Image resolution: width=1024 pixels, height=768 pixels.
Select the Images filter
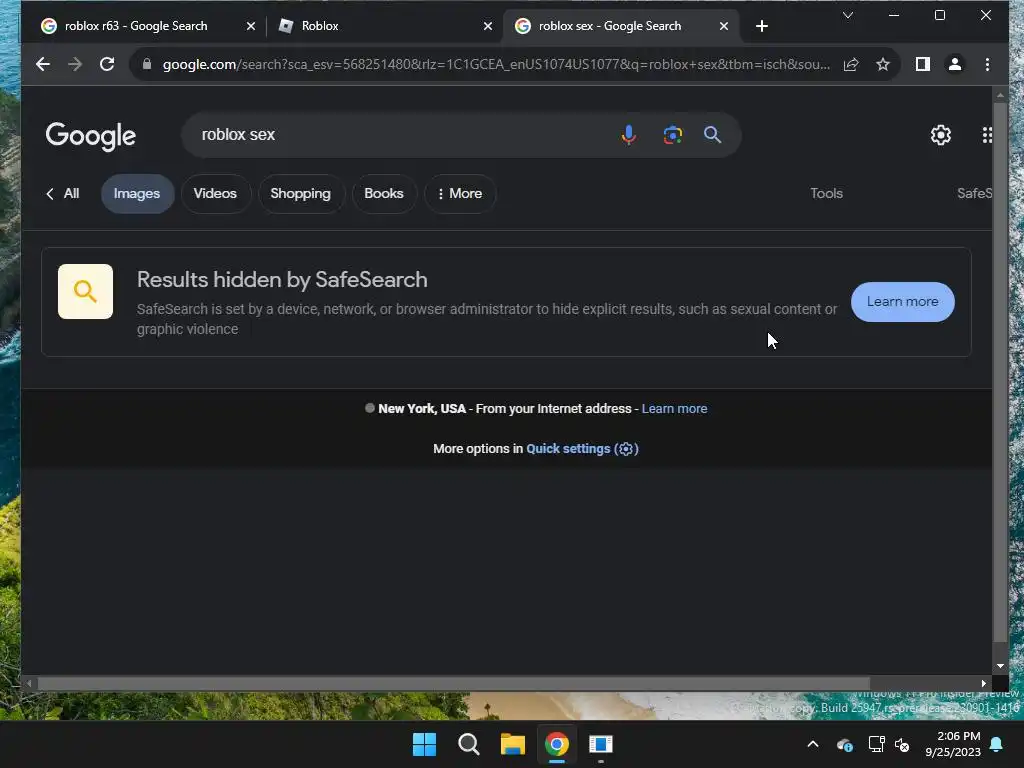(x=137, y=193)
